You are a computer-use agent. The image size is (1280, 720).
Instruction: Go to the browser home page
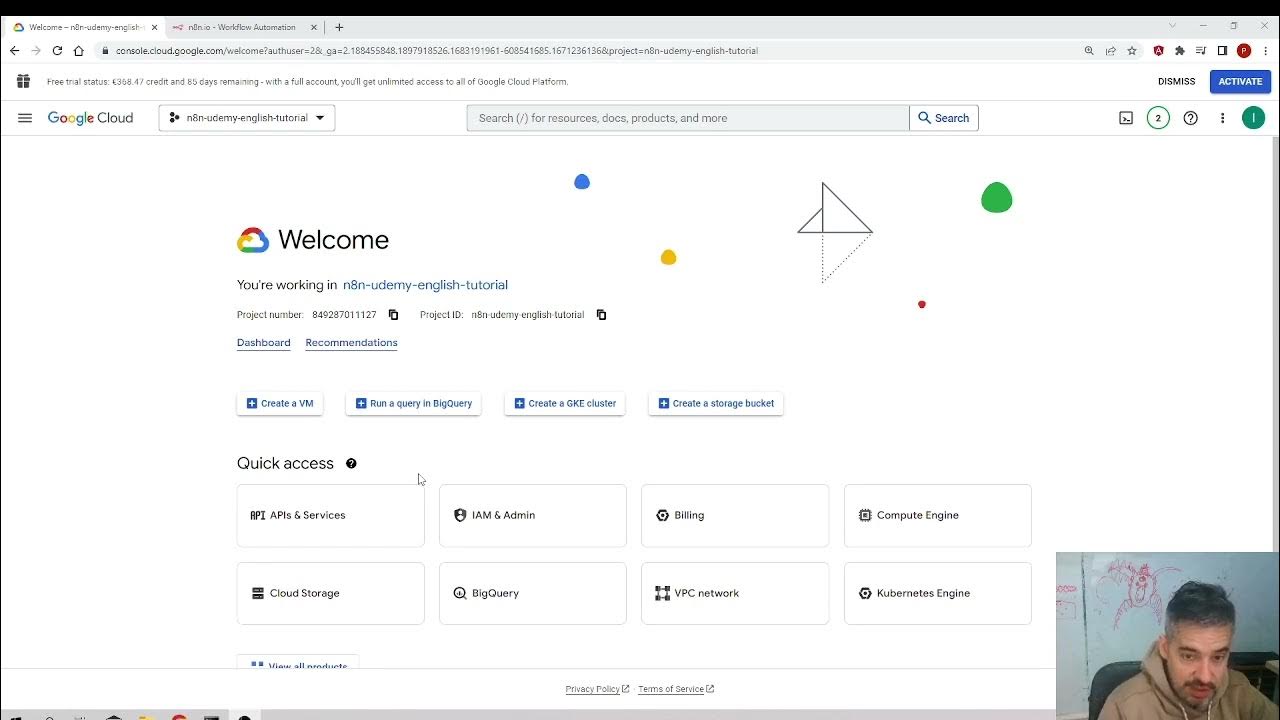click(78, 51)
